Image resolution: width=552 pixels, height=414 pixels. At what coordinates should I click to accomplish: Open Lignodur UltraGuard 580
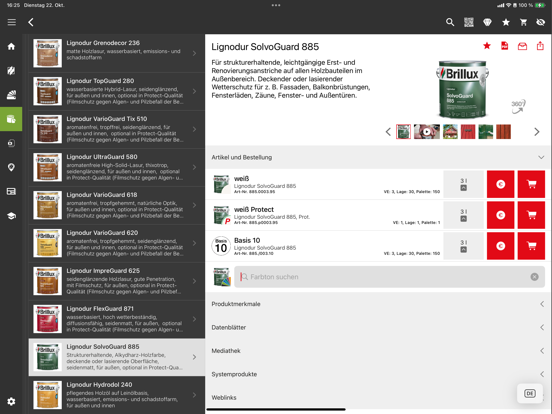pyautogui.click(x=117, y=168)
